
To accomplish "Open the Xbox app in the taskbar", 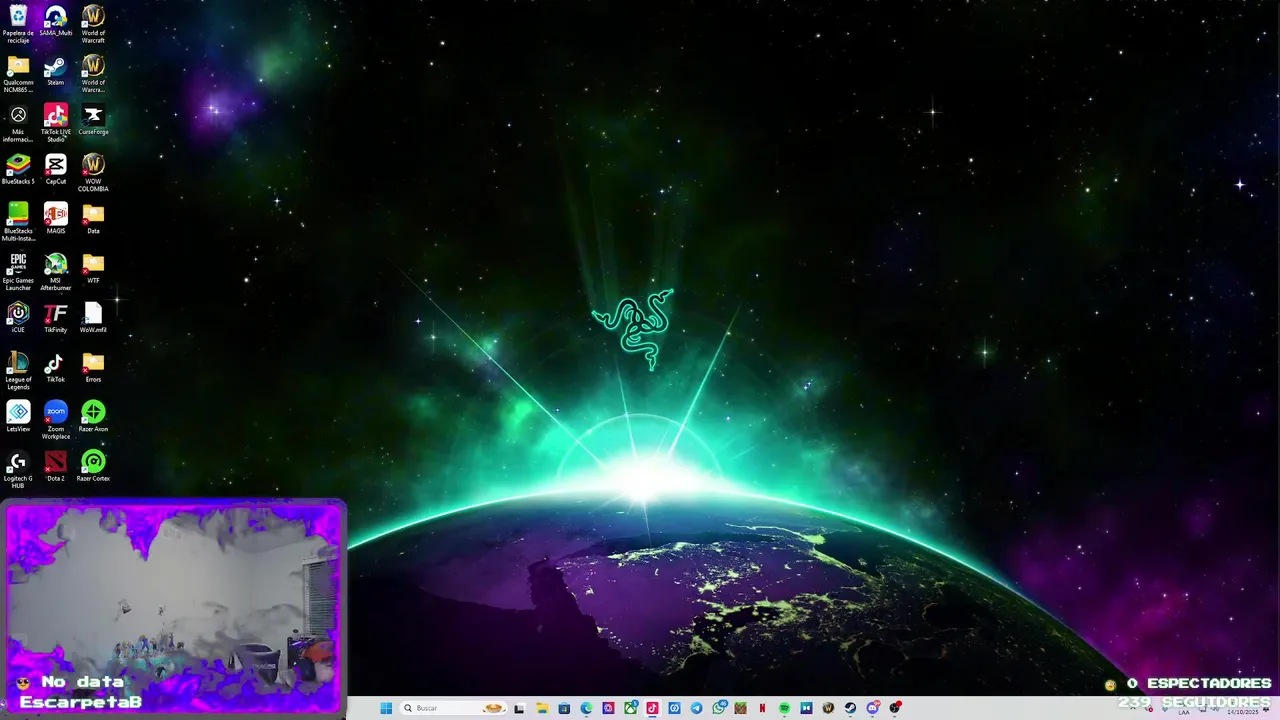I will point(631,708).
